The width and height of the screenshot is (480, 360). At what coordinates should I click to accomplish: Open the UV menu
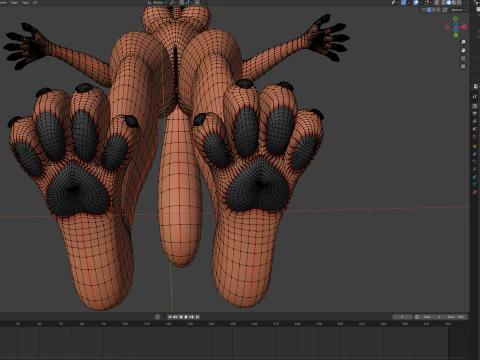35,2
